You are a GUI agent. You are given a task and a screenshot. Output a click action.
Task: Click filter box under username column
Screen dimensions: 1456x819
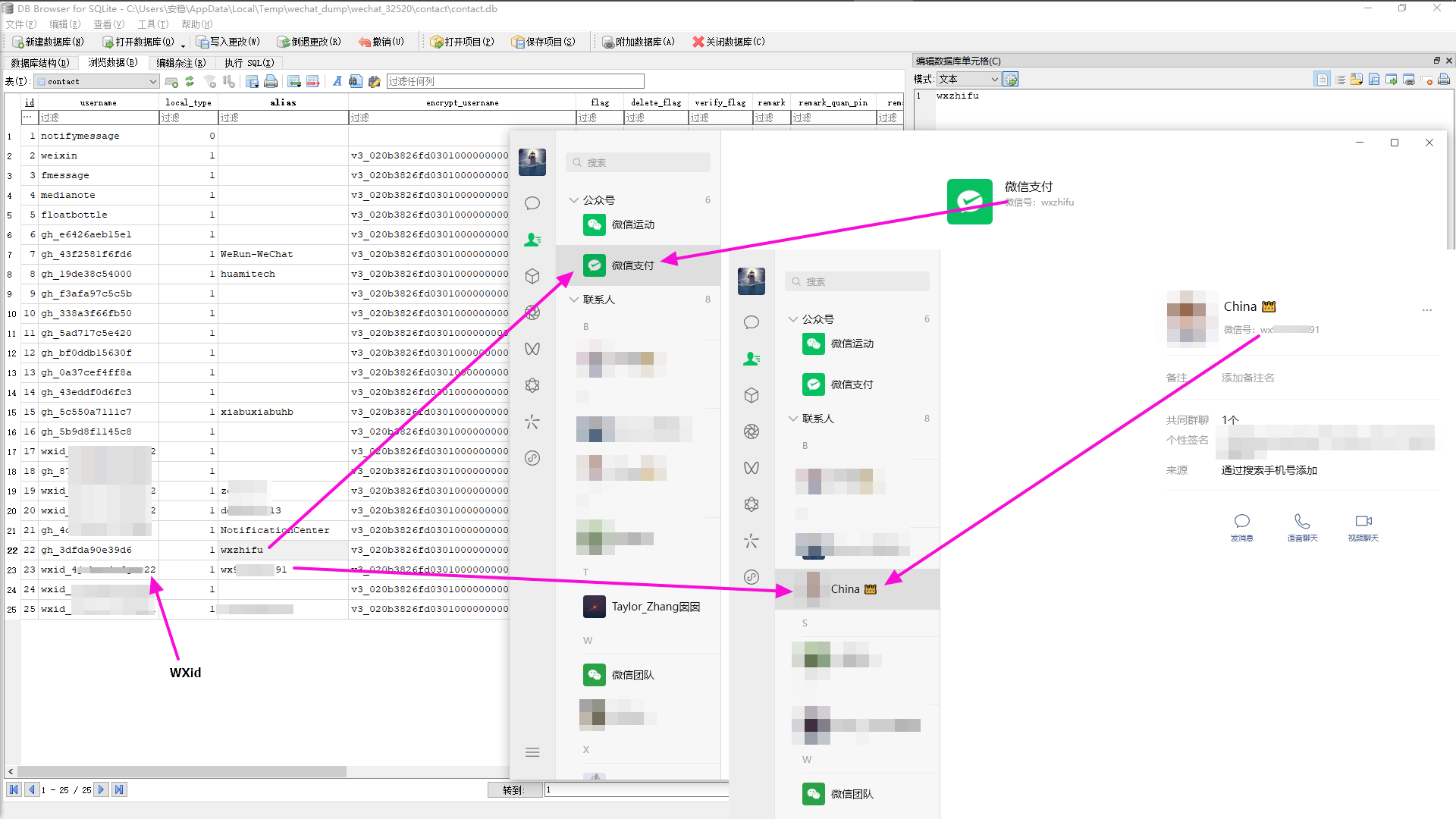point(99,118)
